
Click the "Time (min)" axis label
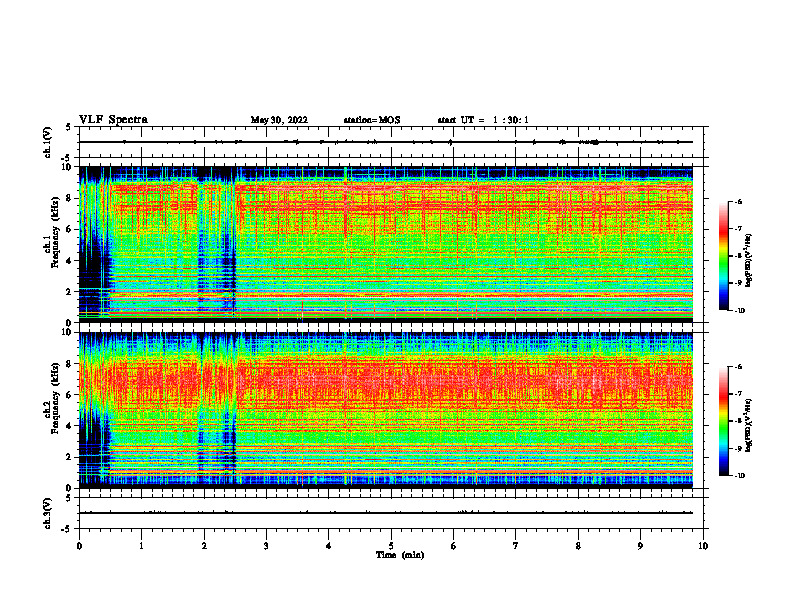(400, 555)
